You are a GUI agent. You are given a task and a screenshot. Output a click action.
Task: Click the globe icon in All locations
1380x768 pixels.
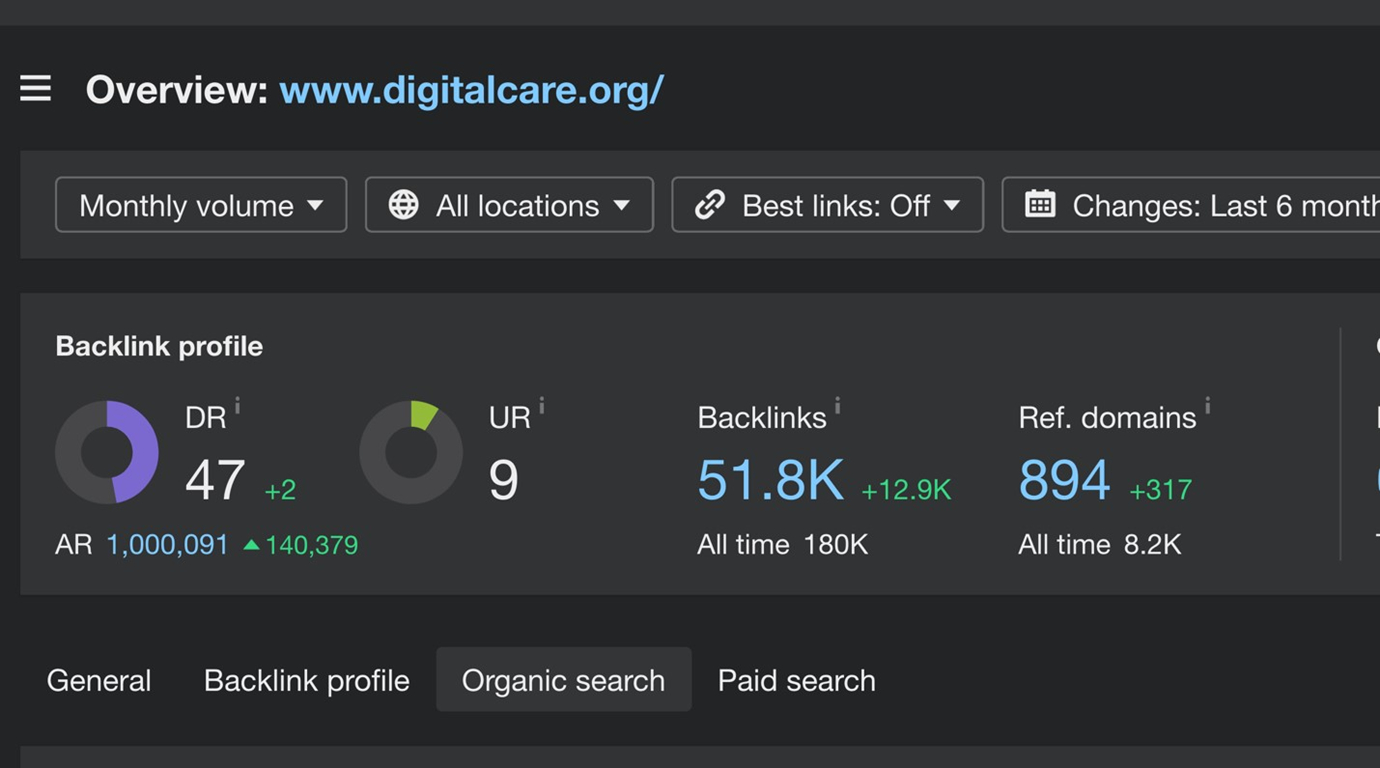(403, 205)
